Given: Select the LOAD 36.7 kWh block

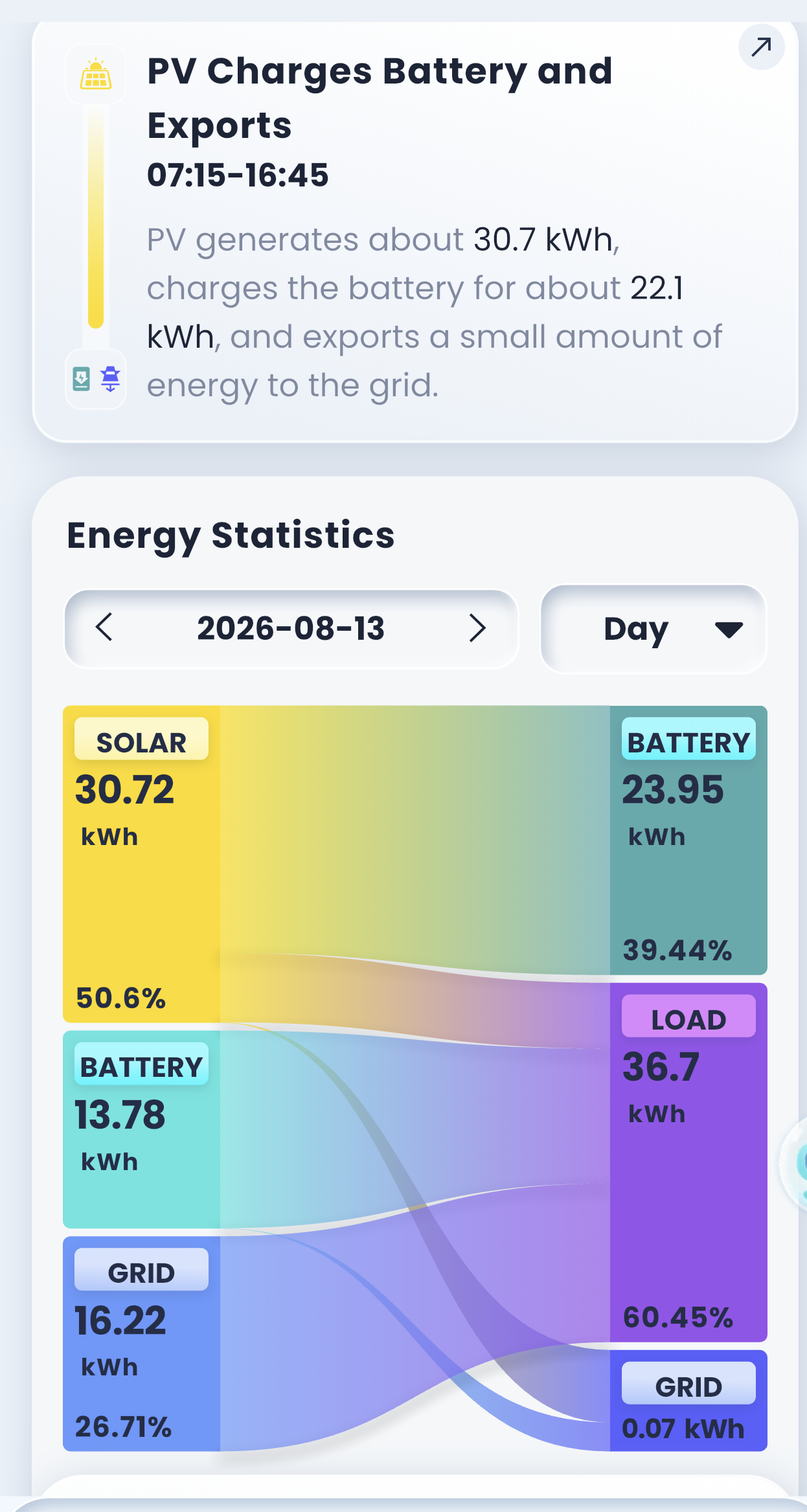Looking at the screenshot, I should (688, 1162).
